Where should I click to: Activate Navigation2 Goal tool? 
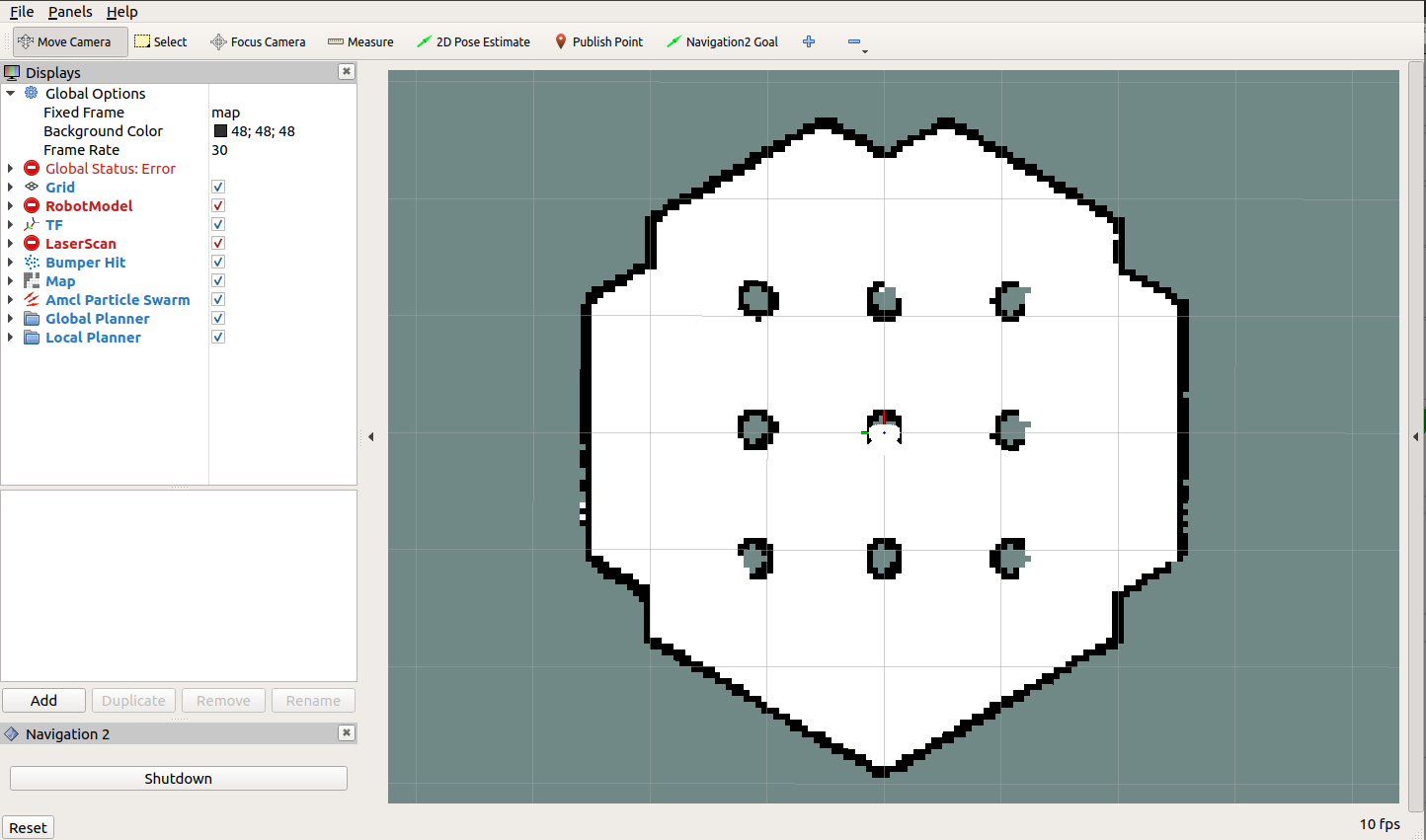[722, 41]
